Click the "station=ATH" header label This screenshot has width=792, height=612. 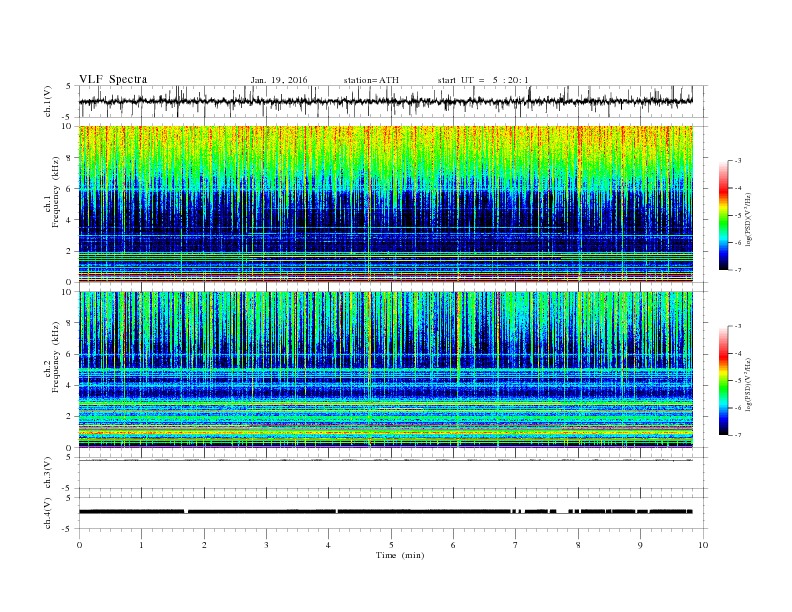[371, 80]
